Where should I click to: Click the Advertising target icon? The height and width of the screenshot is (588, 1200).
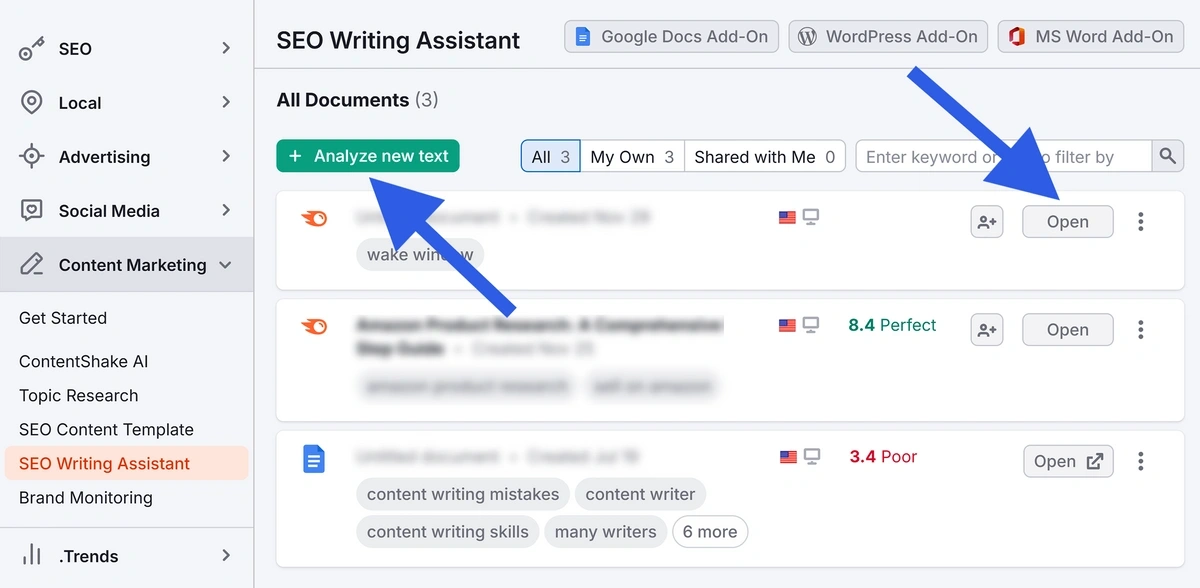(x=32, y=156)
